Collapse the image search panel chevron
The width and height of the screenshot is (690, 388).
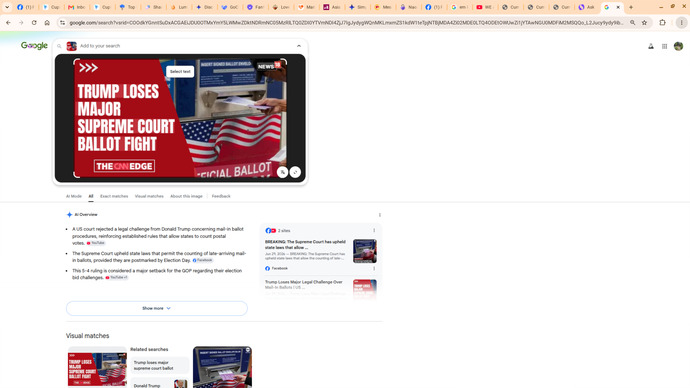tap(299, 46)
